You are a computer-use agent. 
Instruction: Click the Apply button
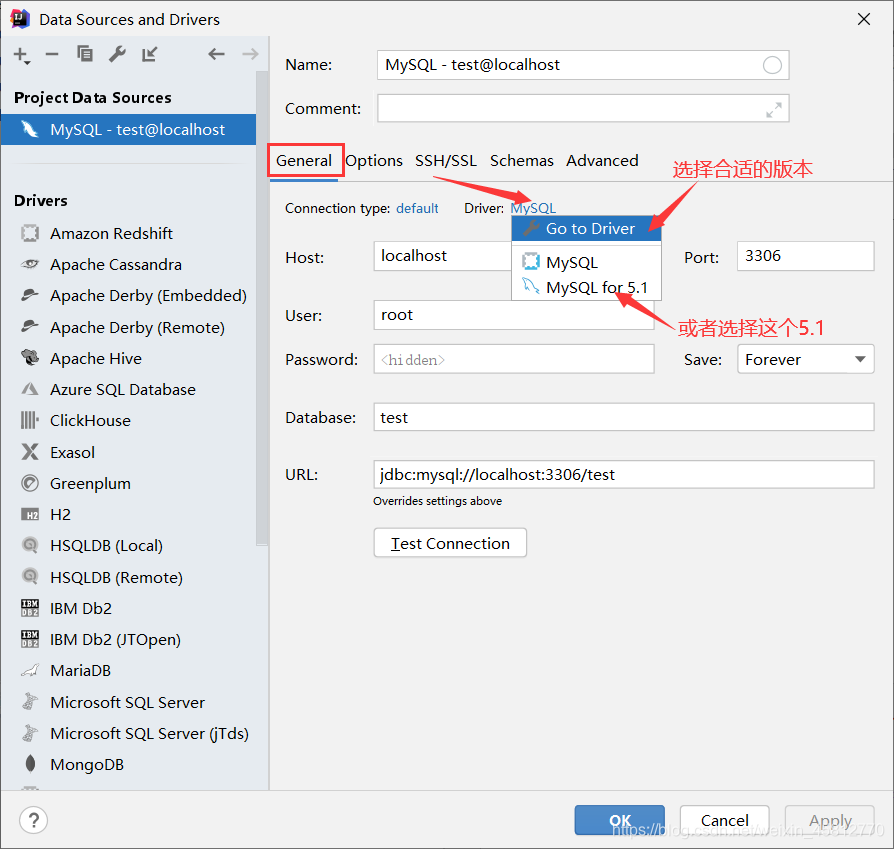click(x=830, y=820)
